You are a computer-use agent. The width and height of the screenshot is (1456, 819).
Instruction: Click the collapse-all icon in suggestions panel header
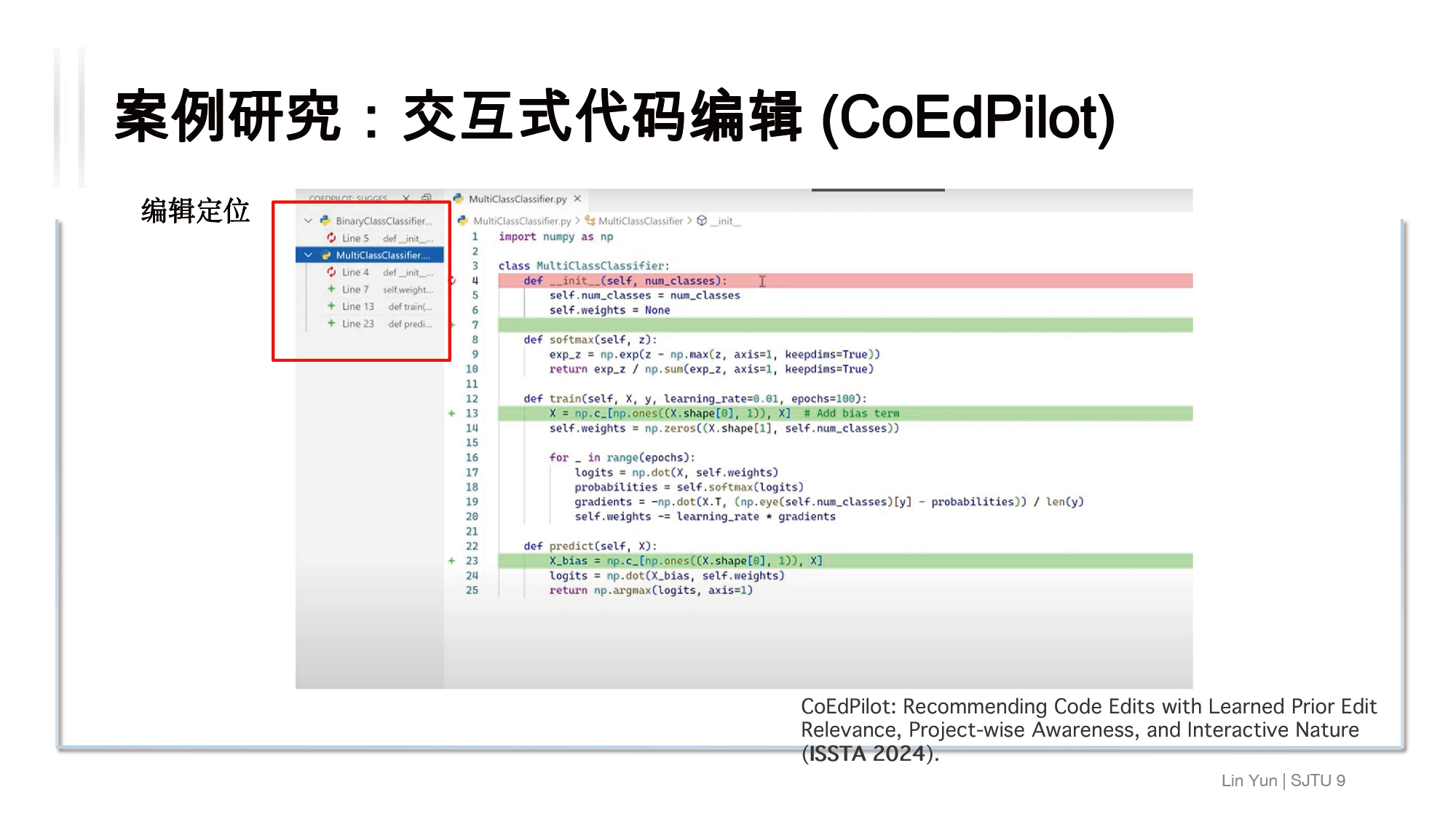(x=427, y=198)
